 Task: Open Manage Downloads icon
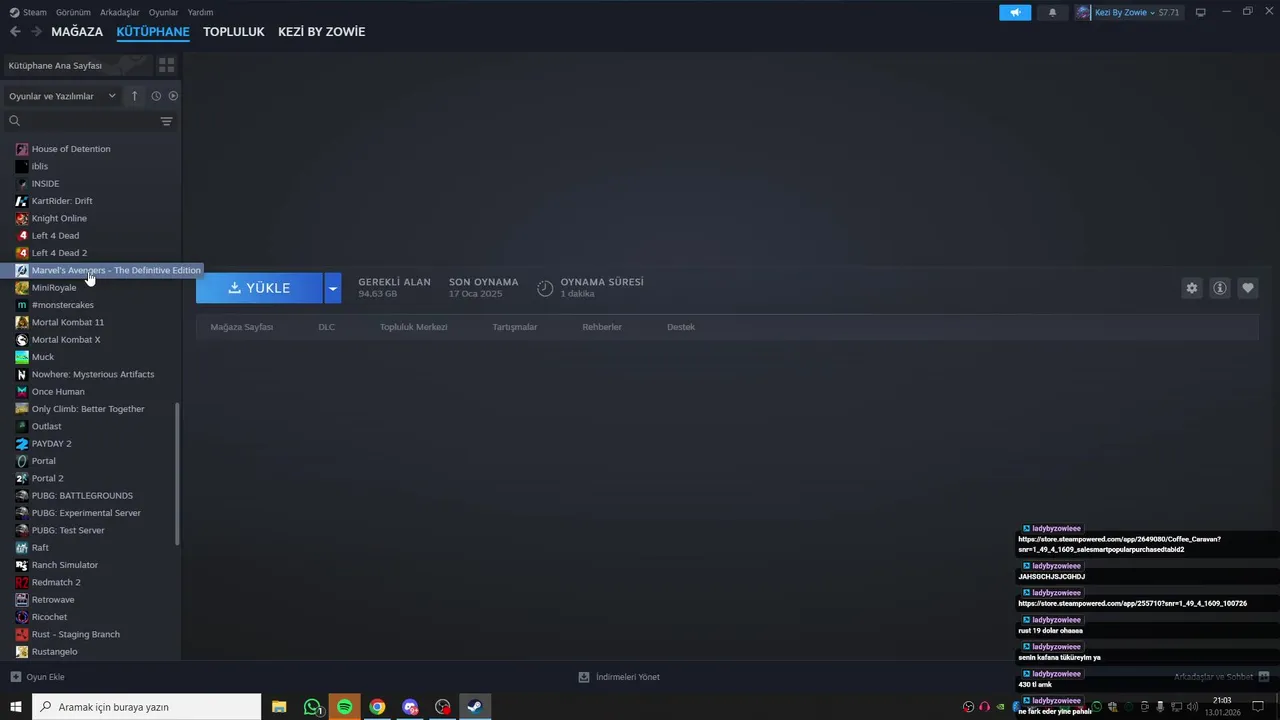click(584, 677)
